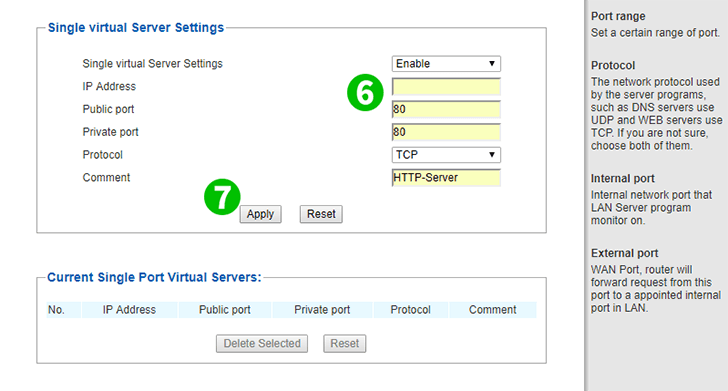Click the IP Address form label
This screenshot has width=728, height=391.
click(x=109, y=86)
